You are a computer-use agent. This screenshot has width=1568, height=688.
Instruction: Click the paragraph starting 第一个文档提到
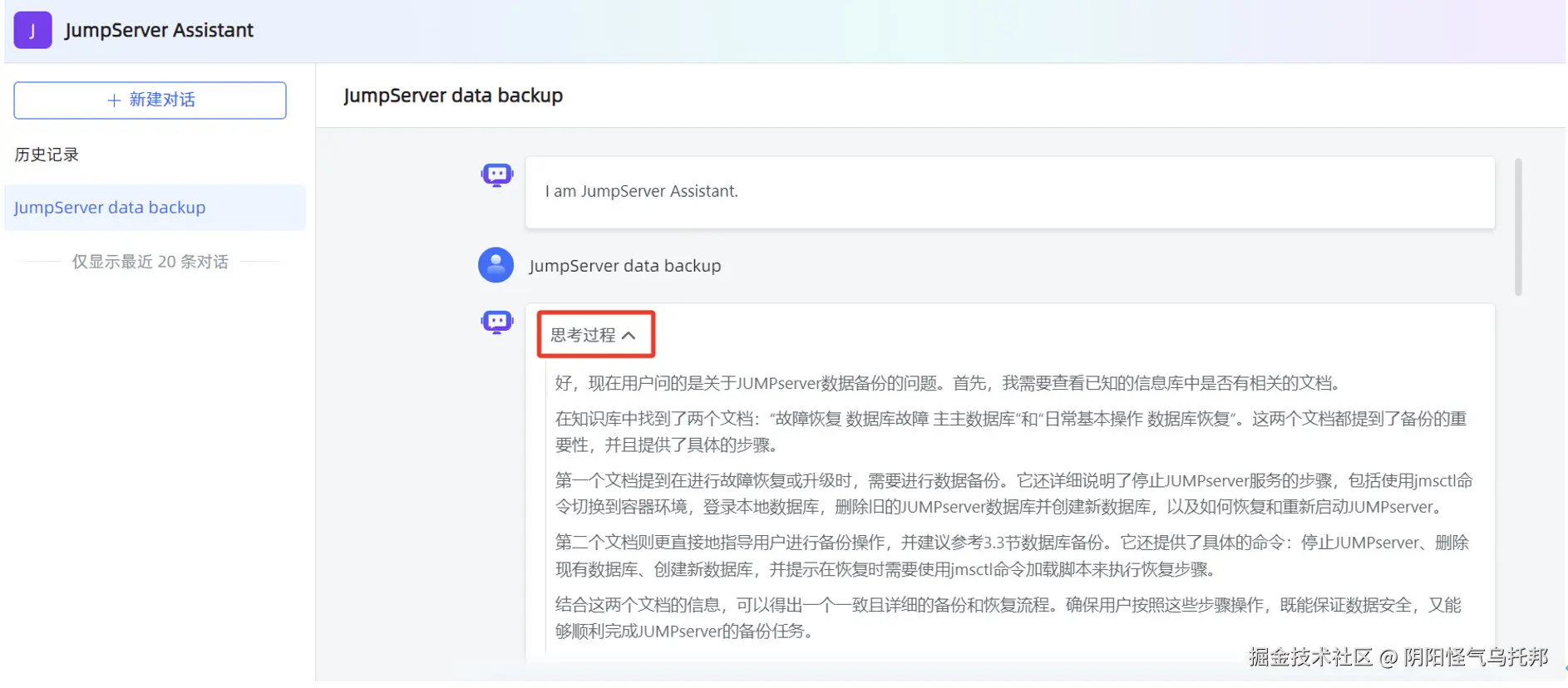tap(1013, 494)
